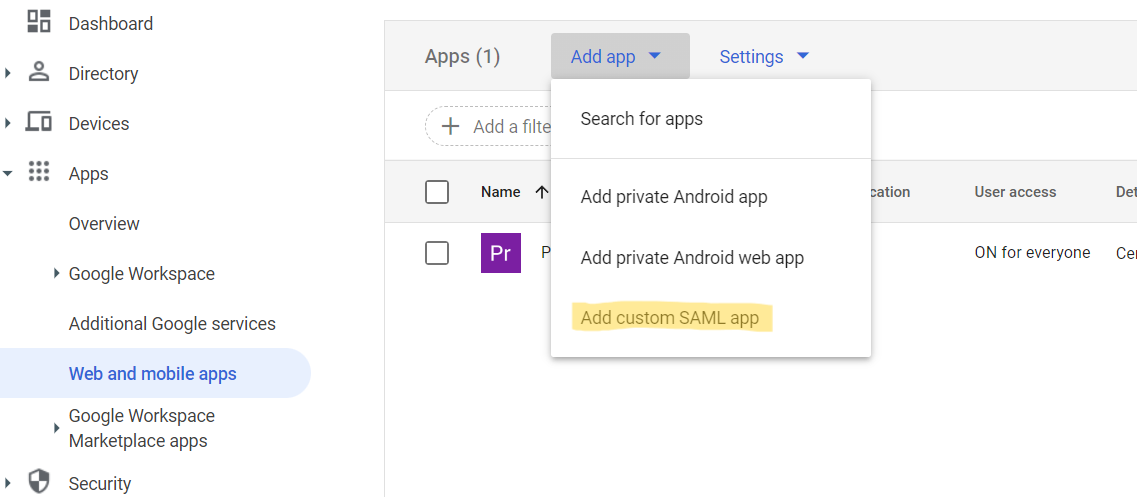The image size is (1137, 497).
Task: Expand the Directory section arrow
Action: click(x=7, y=73)
